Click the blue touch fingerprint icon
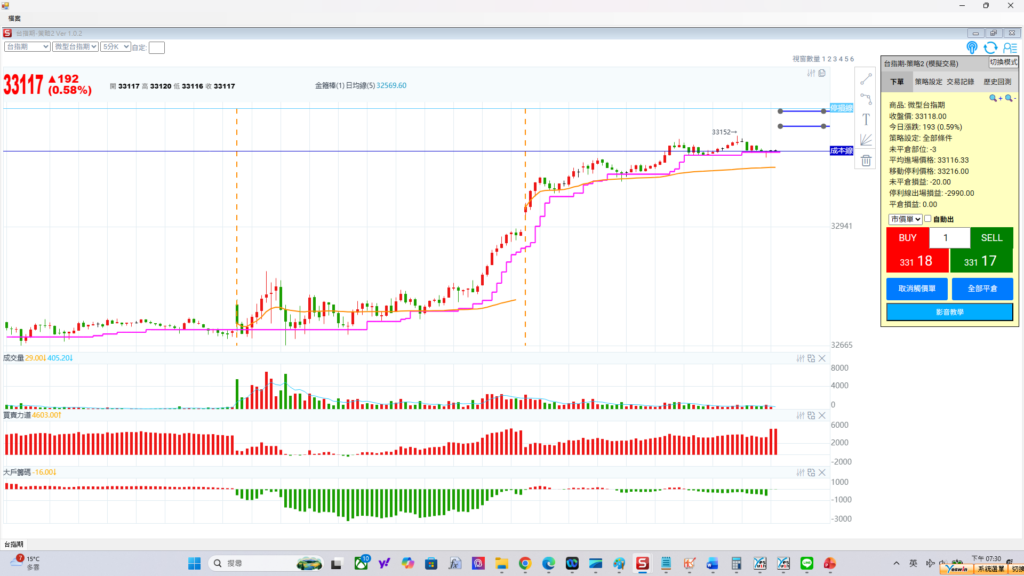Screen dimensions: 1024x576 [x=972, y=47]
